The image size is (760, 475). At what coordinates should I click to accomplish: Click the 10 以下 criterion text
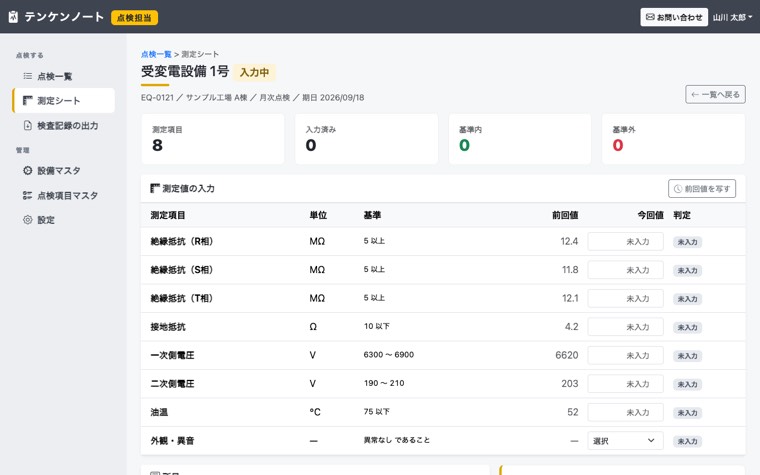[377, 326]
